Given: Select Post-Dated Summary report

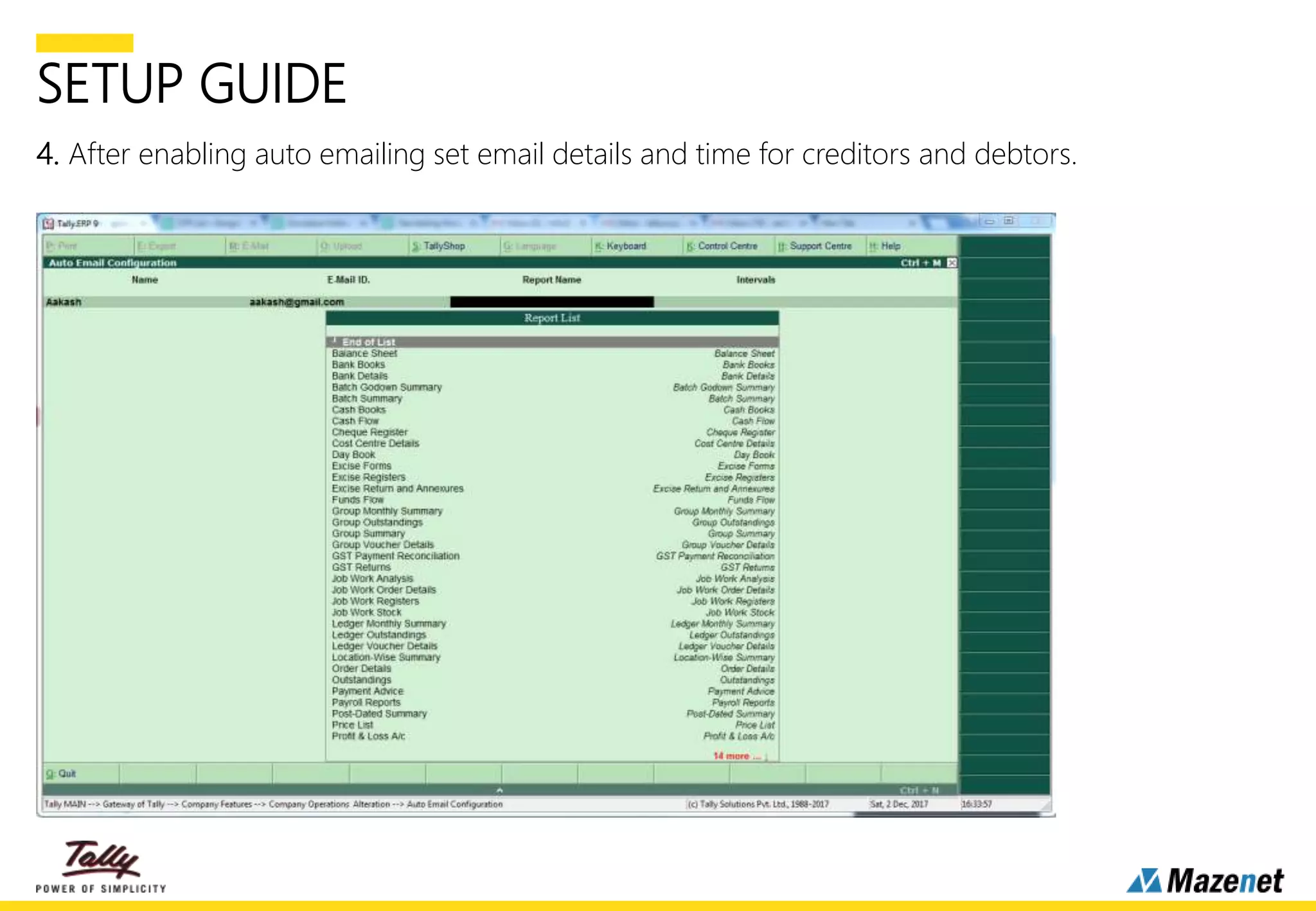Looking at the screenshot, I should point(552,714).
